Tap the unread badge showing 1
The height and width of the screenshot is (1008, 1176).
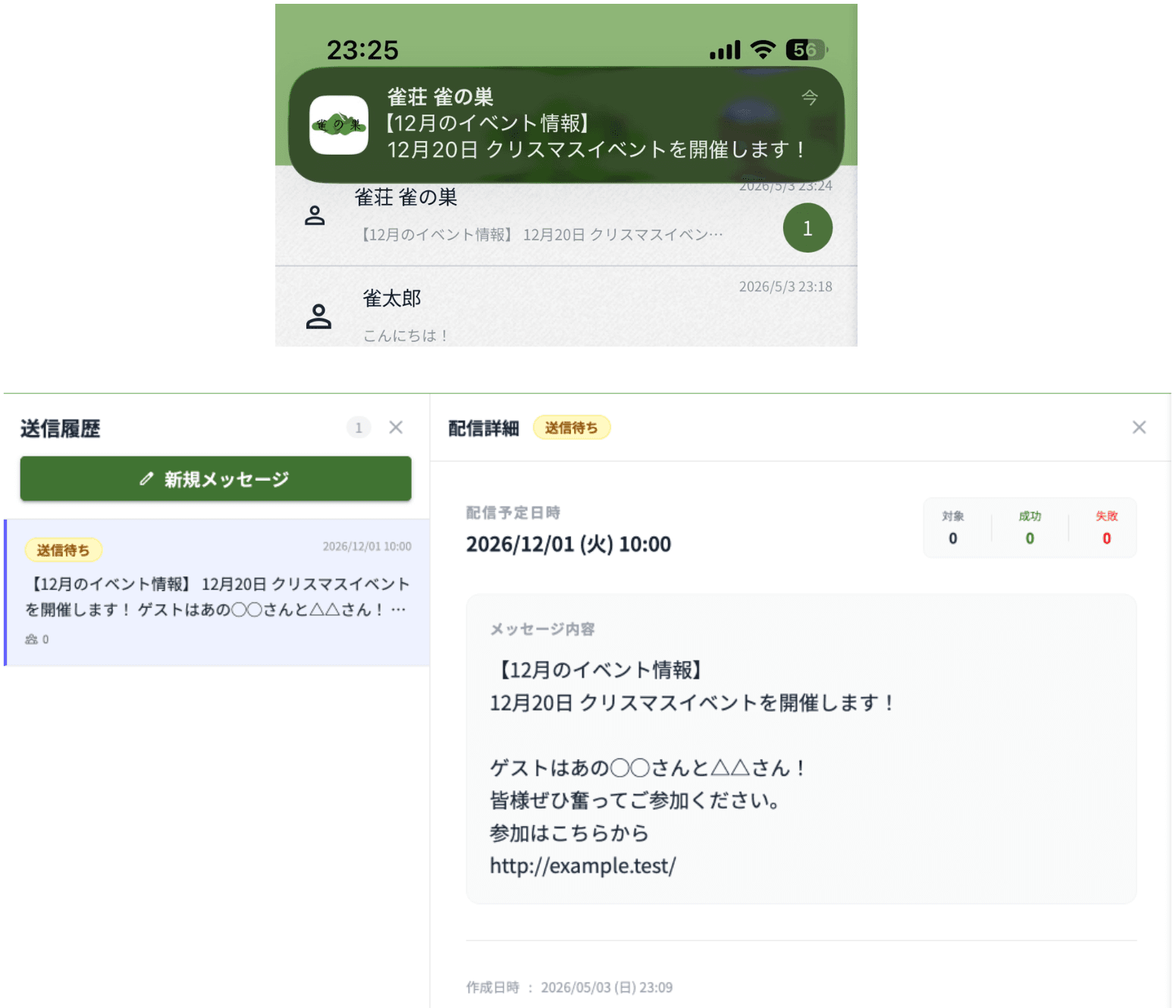point(808,228)
